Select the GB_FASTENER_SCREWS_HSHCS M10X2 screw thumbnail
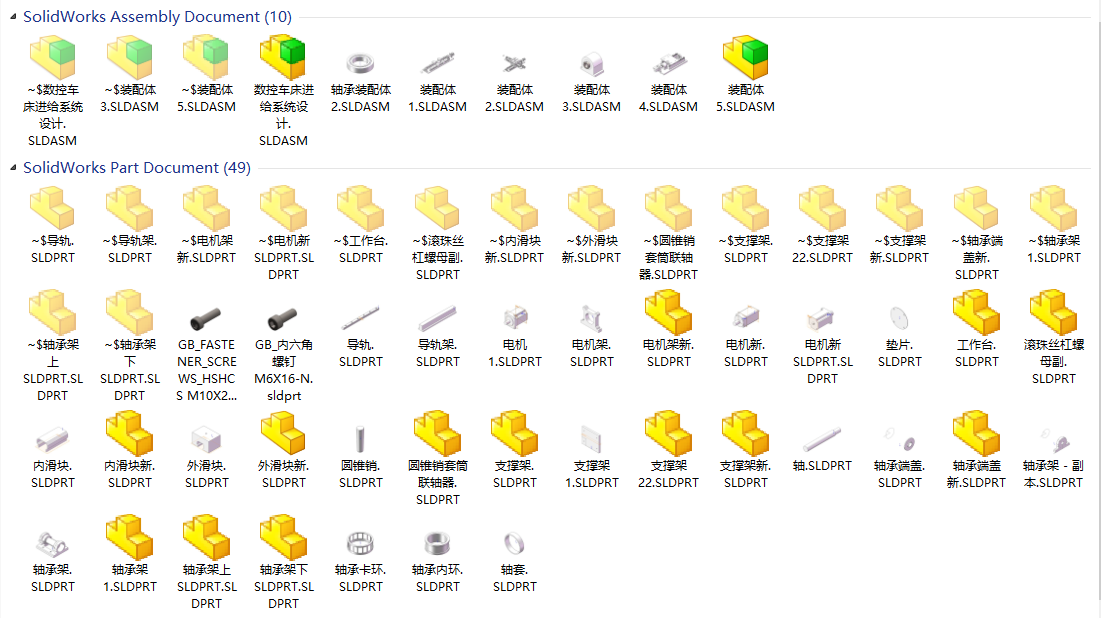The width and height of the screenshot is (1101, 620). tap(206, 319)
